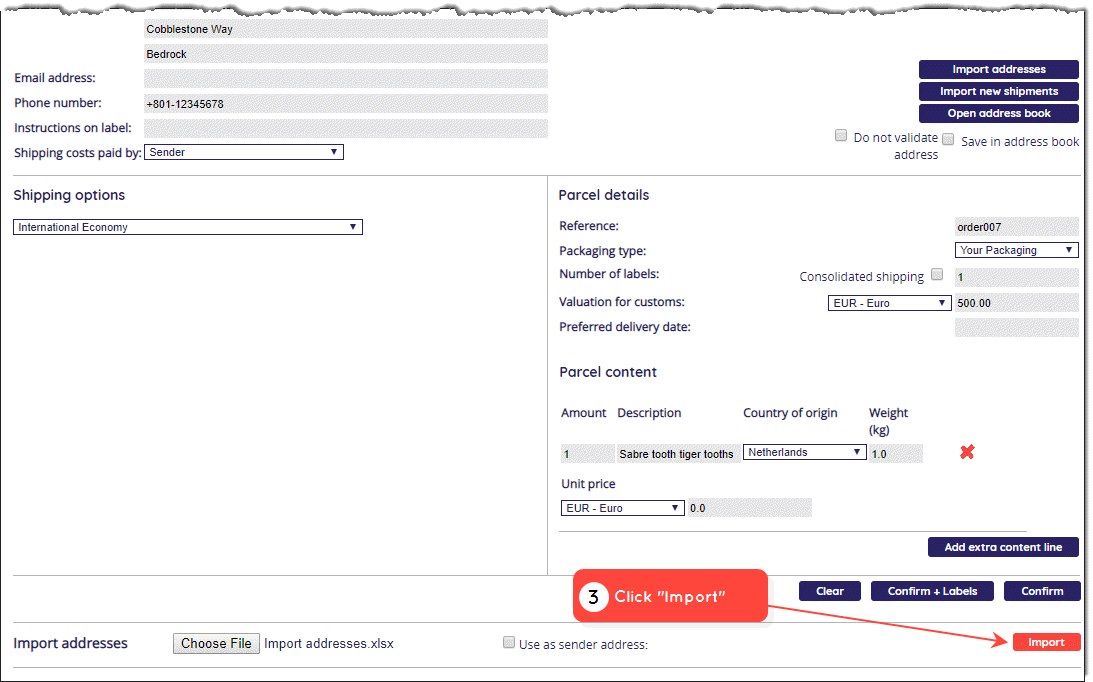Click the Country of origin column header

coord(790,413)
